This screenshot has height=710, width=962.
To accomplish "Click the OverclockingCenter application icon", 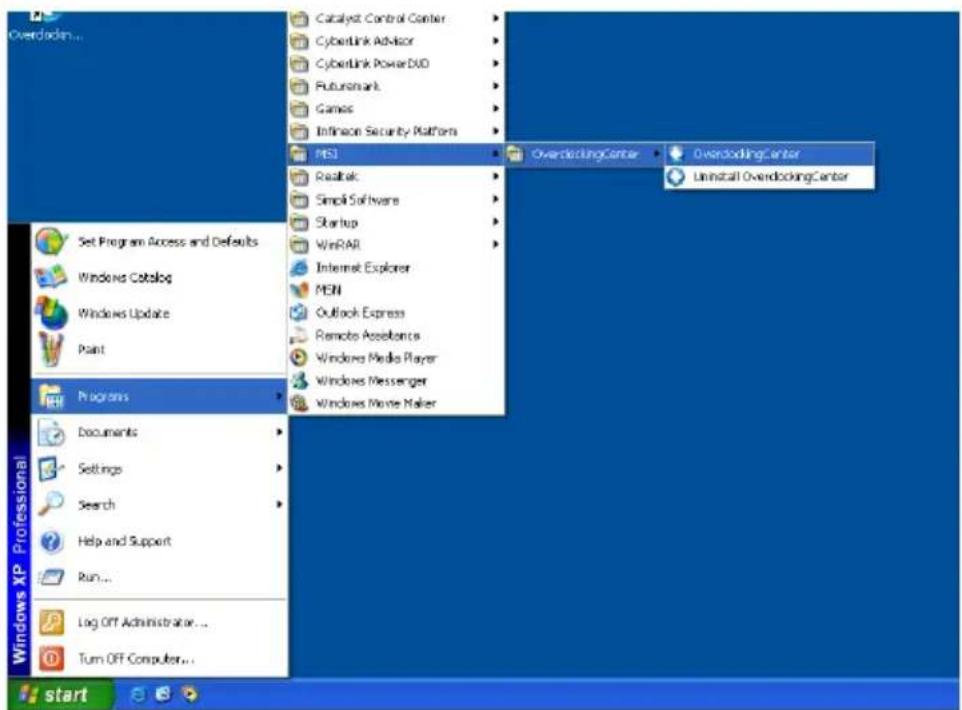I will point(676,153).
